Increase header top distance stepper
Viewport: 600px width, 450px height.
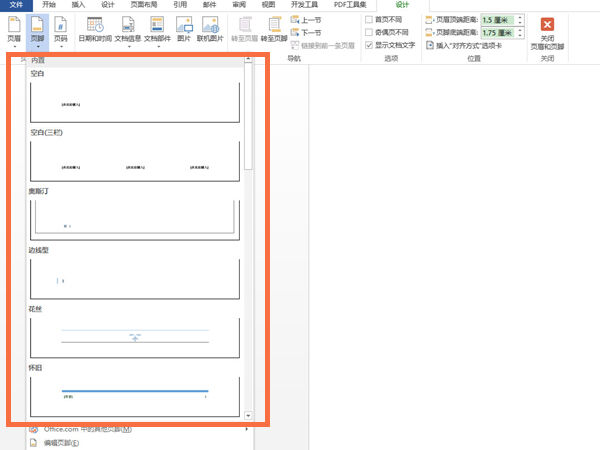click(x=520, y=17)
